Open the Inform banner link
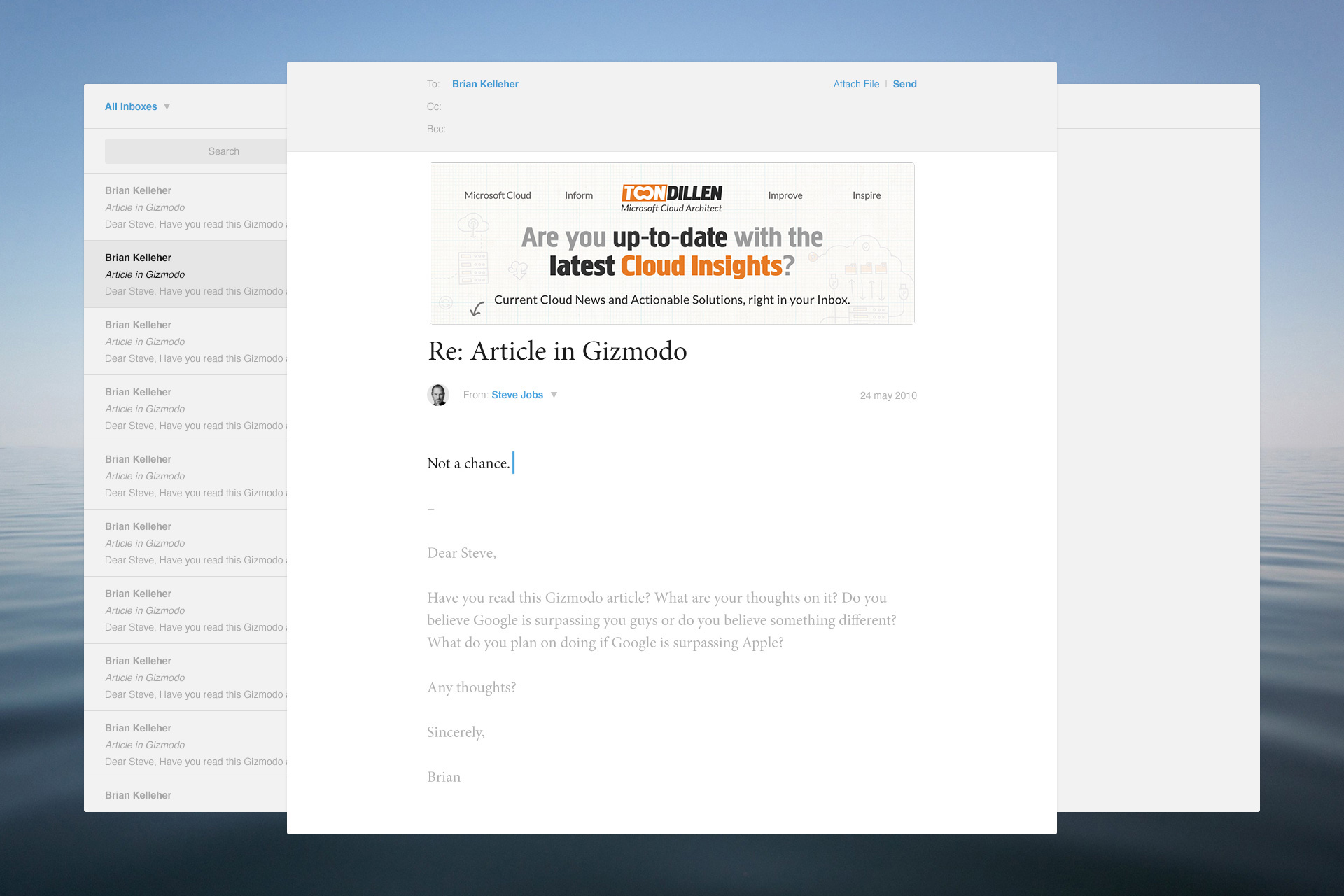 [579, 195]
